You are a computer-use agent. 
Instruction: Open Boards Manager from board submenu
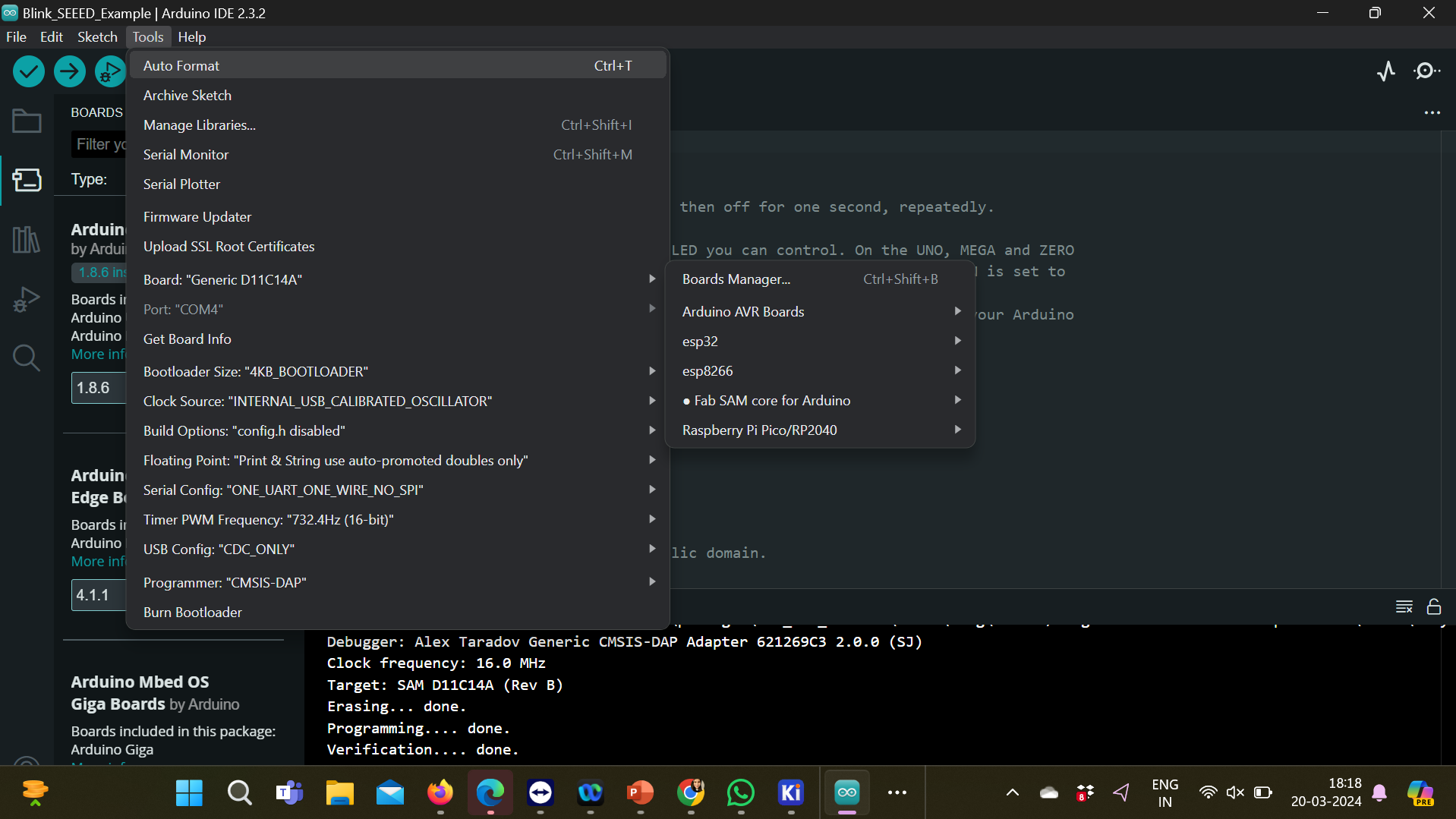coord(820,279)
